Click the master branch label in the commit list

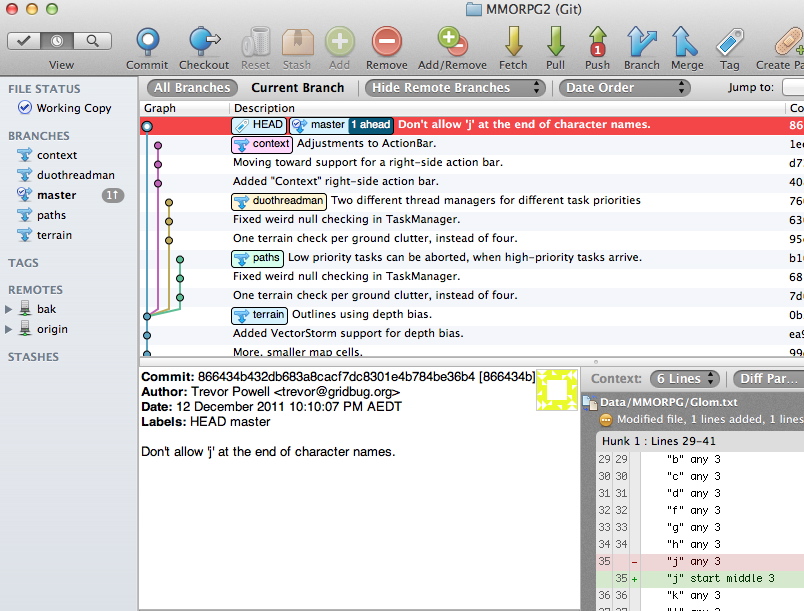click(x=319, y=125)
